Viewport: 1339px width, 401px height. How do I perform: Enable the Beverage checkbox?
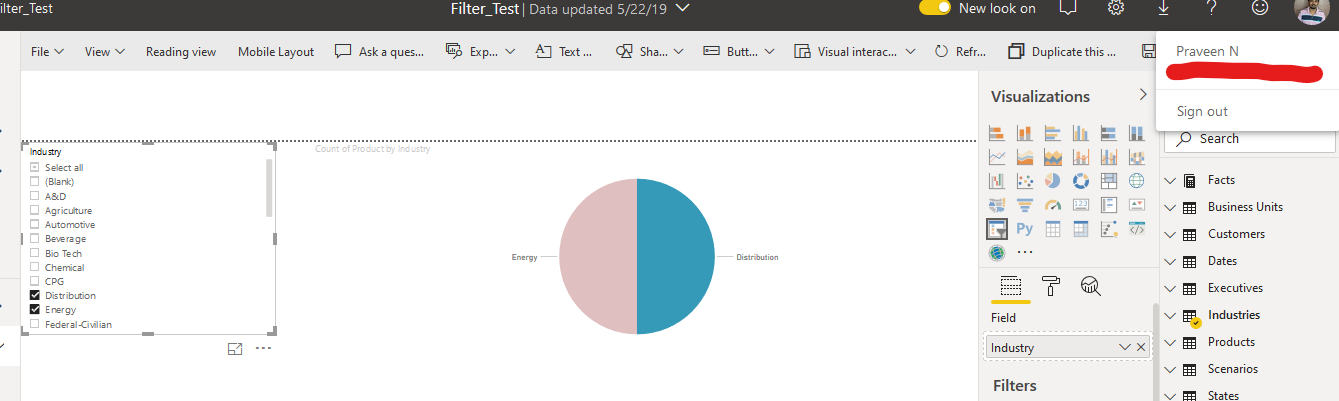[x=35, y=239]
